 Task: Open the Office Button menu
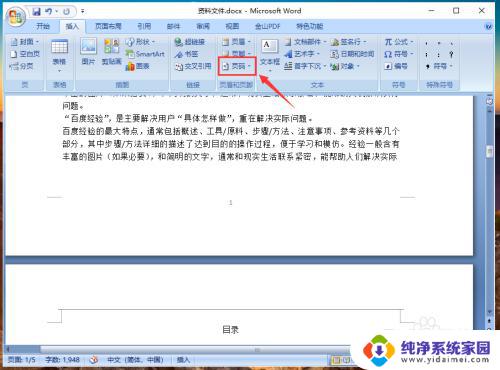click(16, 16)
